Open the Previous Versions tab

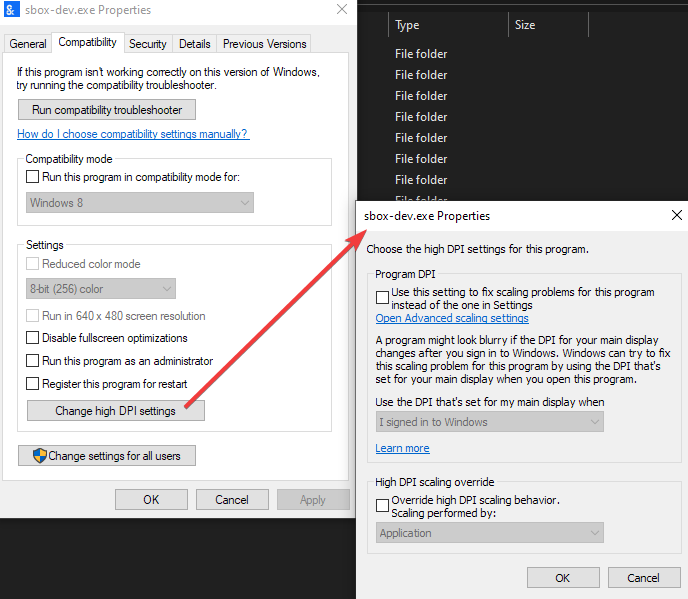pos(264,44)
